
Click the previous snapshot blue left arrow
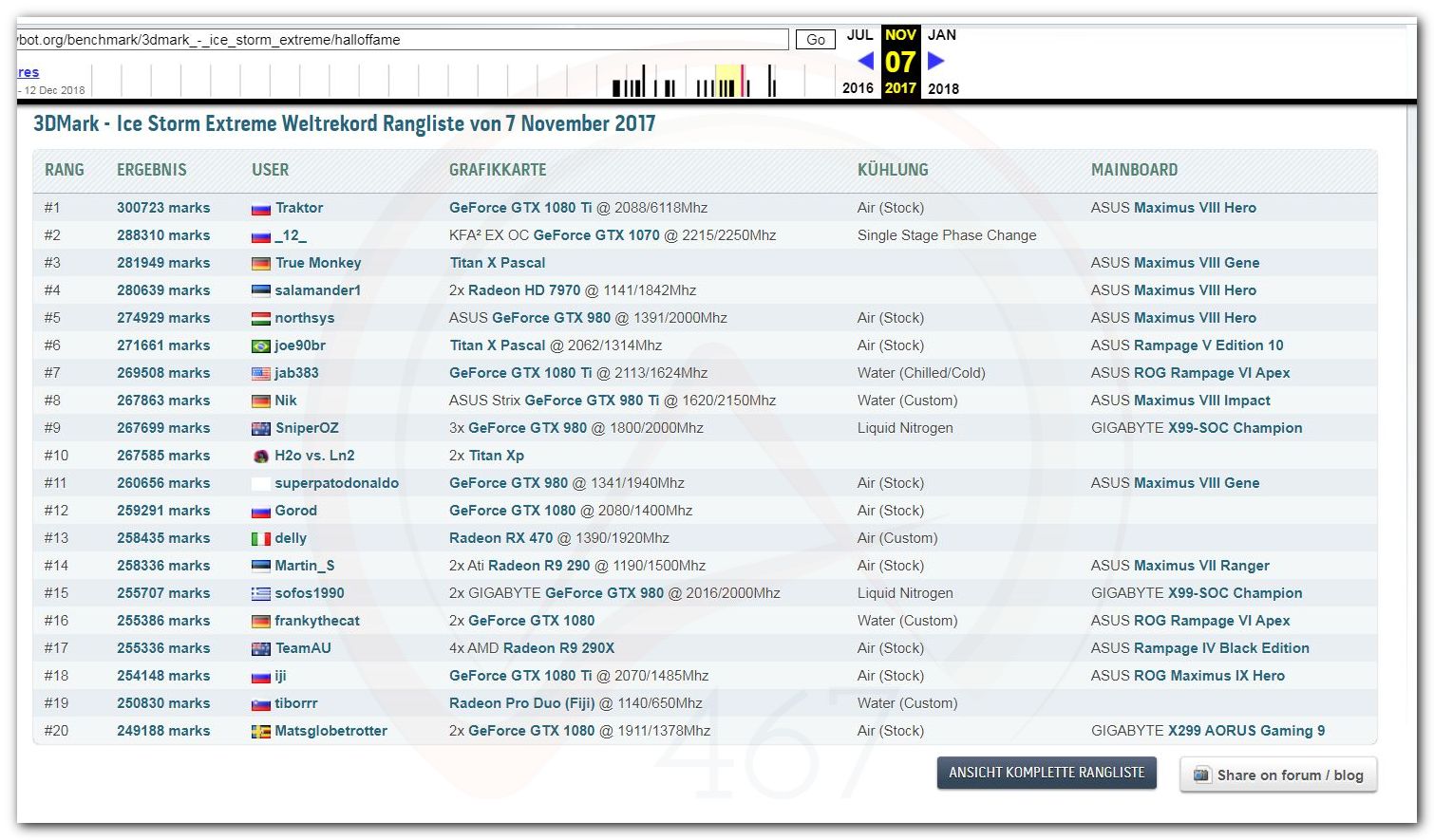[865, 61]
